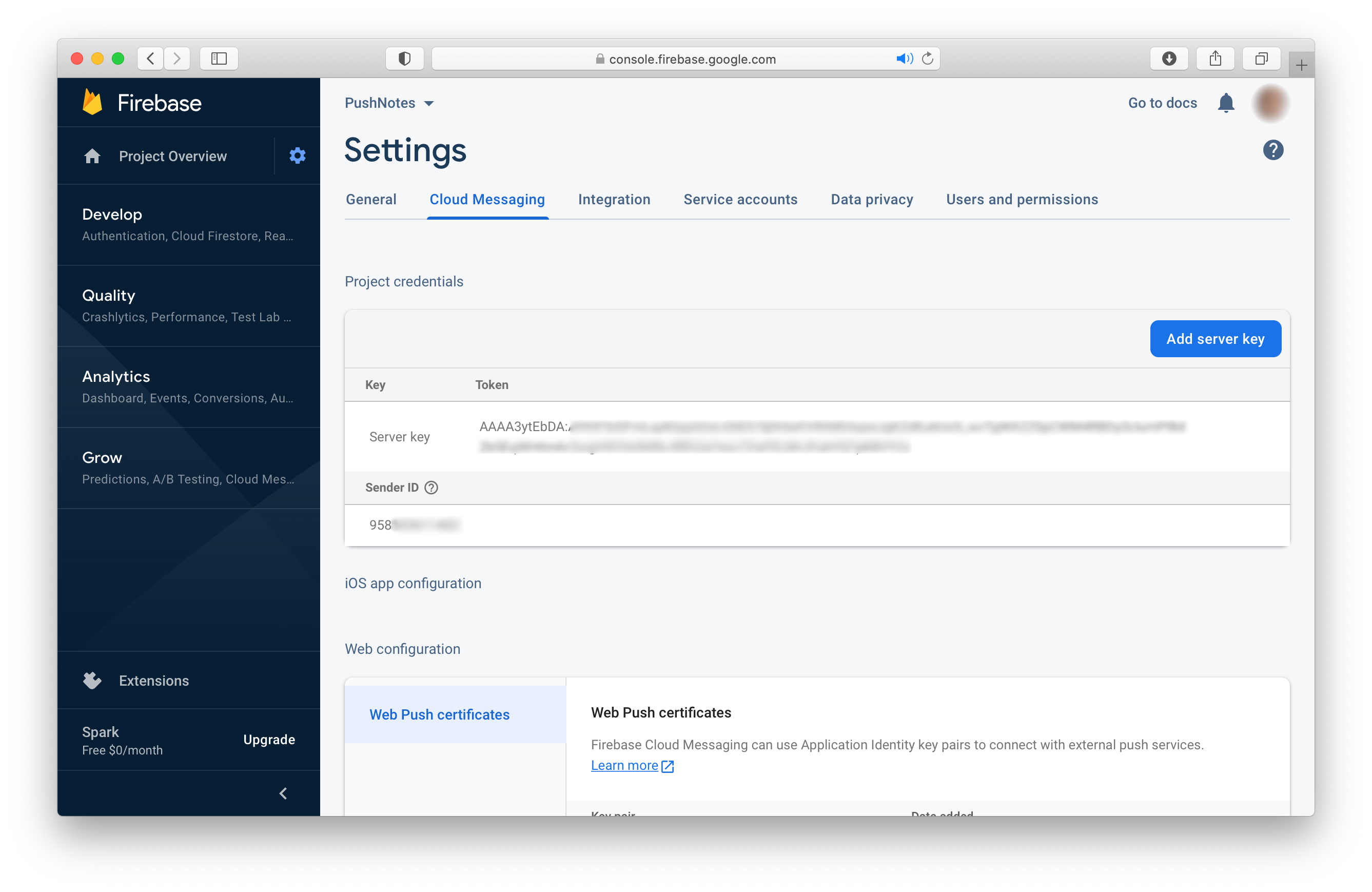Screen dimensions: 1372x892
Task: Open notifications bell icon
Action: [x=1226, y=103]
